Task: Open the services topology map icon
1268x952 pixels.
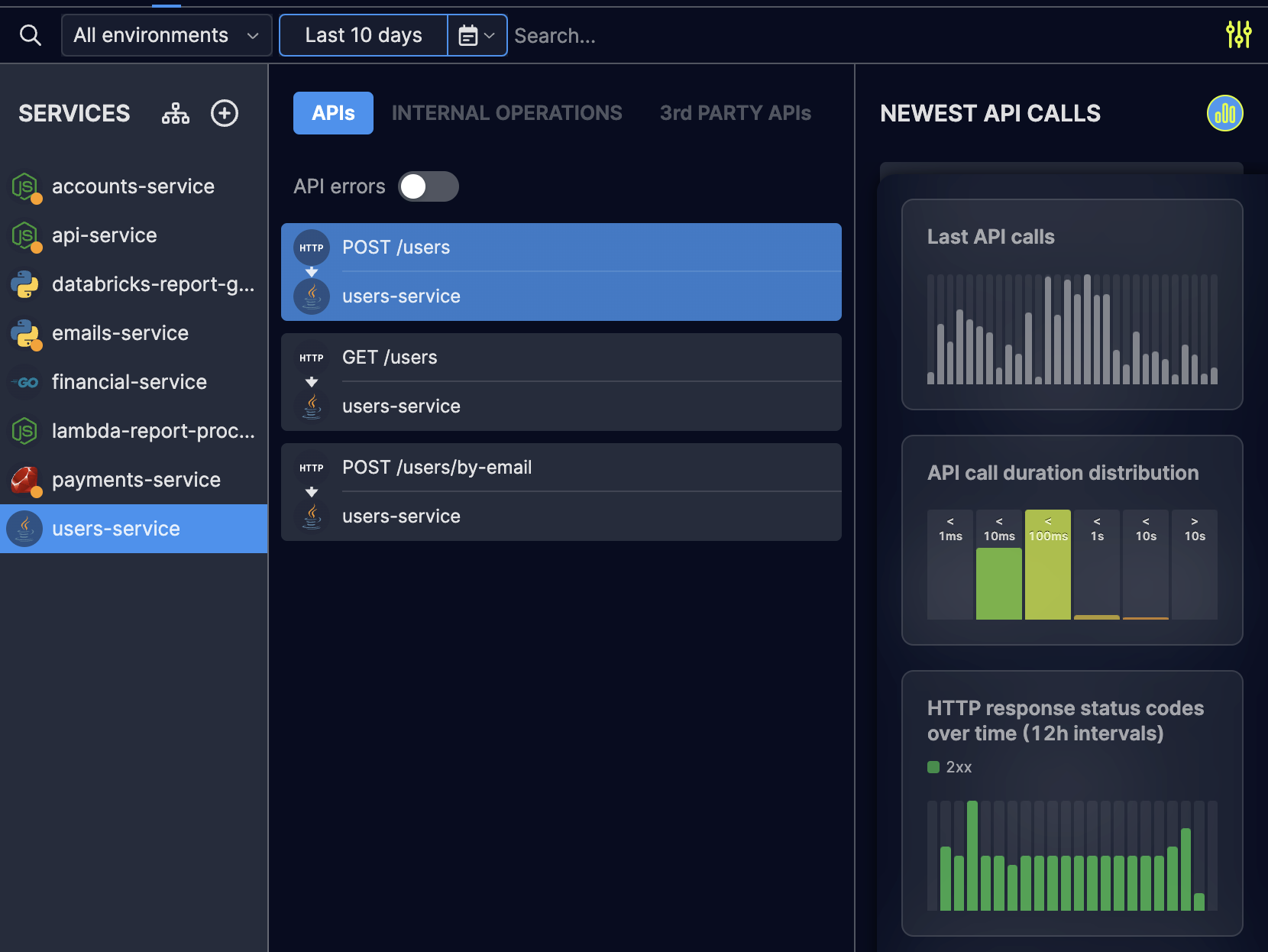Action: pos(176,113)
